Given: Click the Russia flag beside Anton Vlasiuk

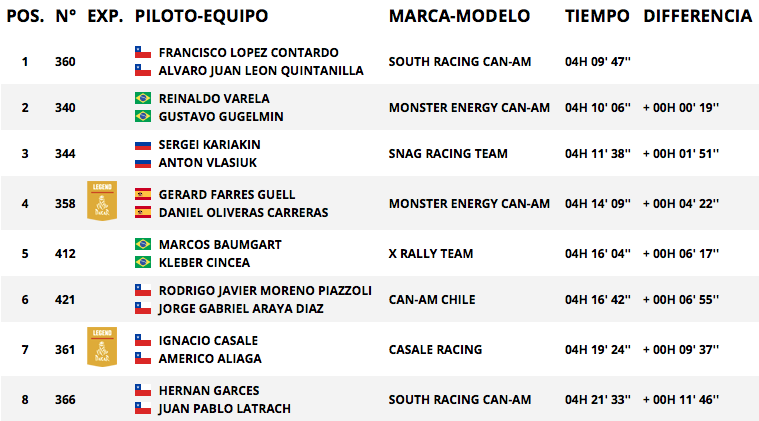Looking at the screenshot, I should (143, 163).
